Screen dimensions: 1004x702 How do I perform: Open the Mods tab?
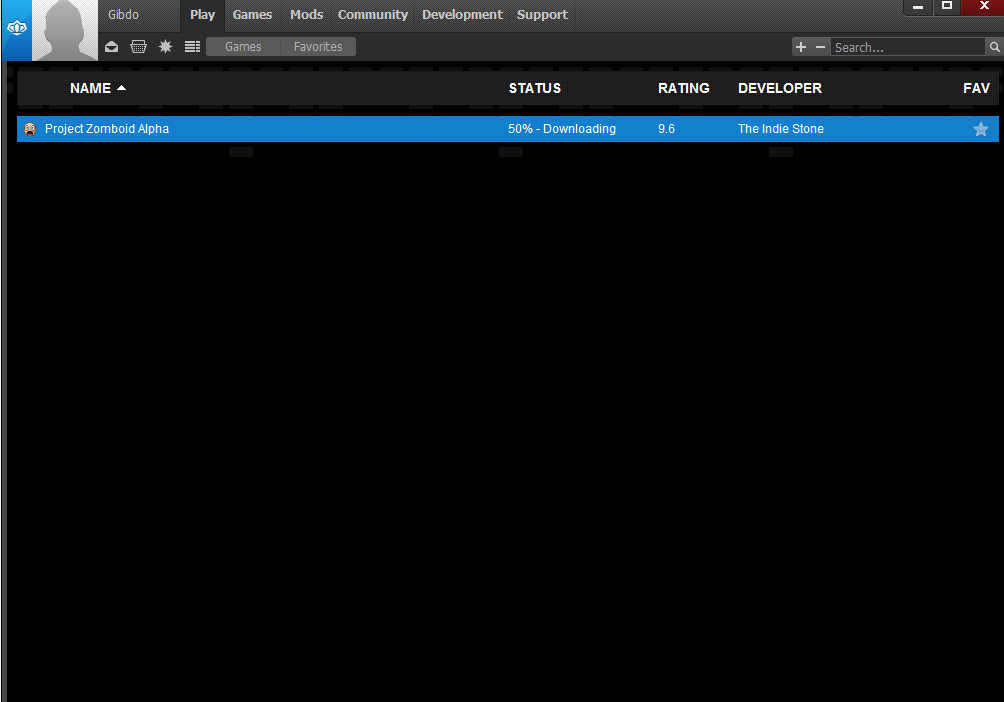tap(307, 15)
